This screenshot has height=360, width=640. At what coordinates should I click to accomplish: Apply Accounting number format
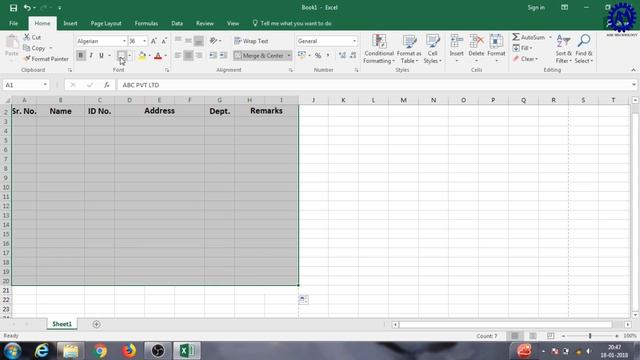302,55
